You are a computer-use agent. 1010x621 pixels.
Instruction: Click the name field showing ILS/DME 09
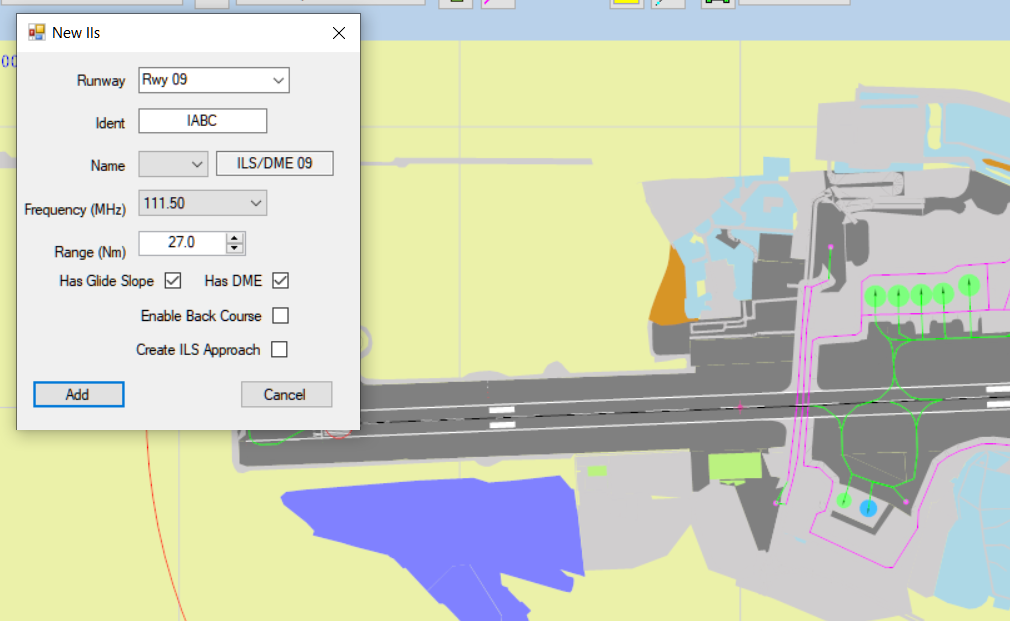pyautogui.click(x=274, y=164)
